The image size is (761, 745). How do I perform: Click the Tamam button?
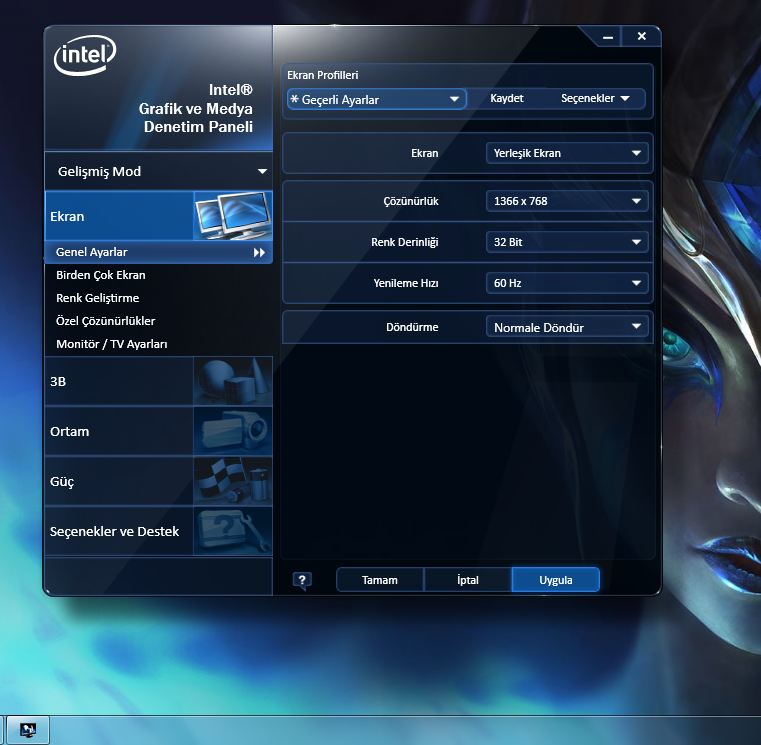click(380, 580)
